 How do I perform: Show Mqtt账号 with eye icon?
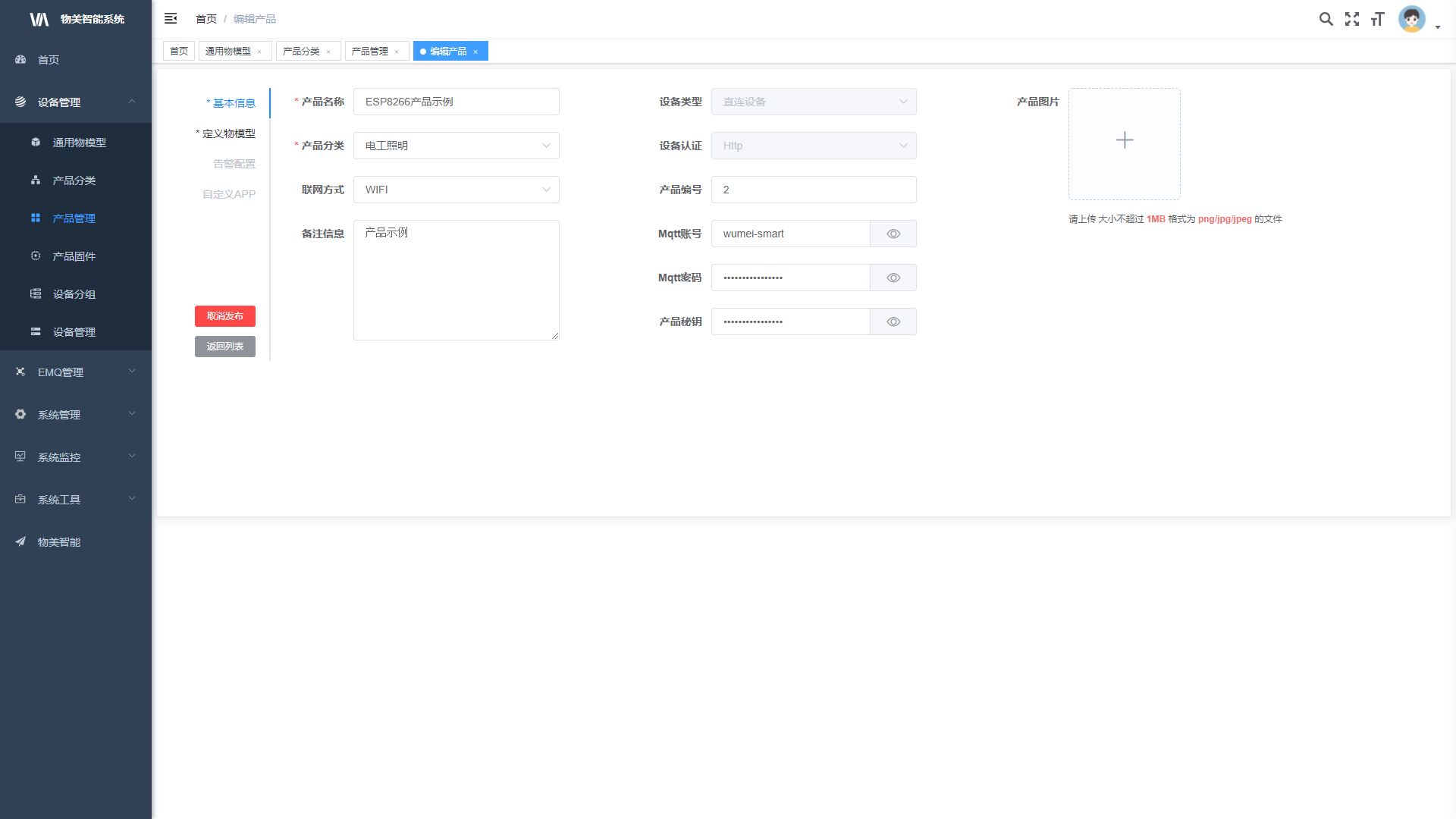click(x=893, y=234)
